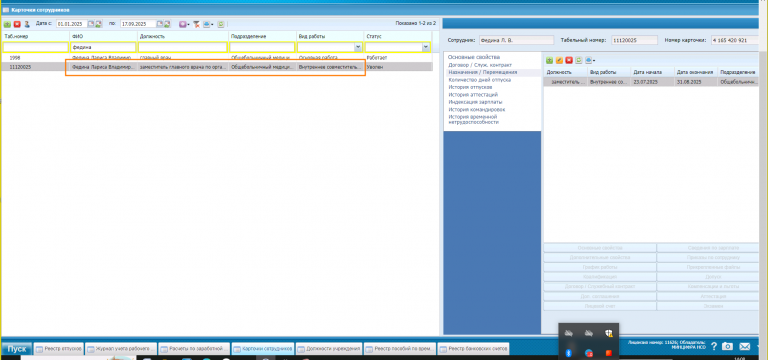Click the 'Дата с' date input field
768x360 pixels.
tap(72, 24)
